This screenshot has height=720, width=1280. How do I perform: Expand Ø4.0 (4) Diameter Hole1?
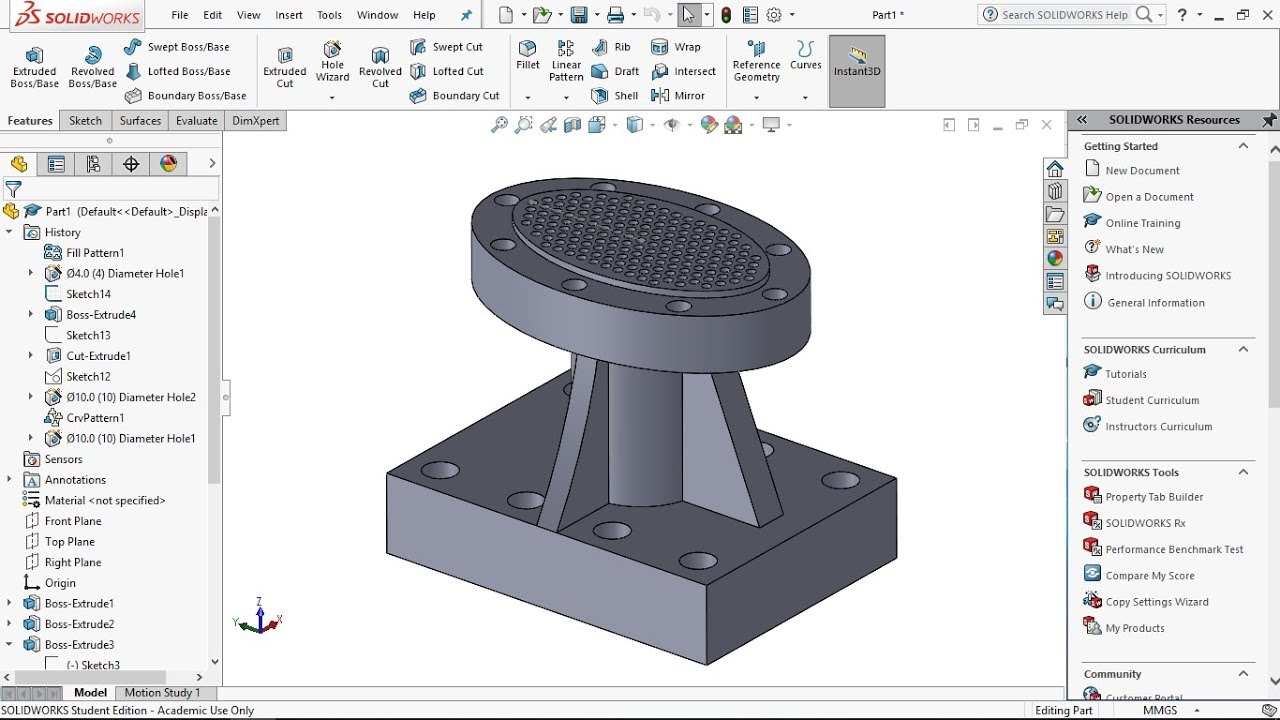(x=31, y=273)
